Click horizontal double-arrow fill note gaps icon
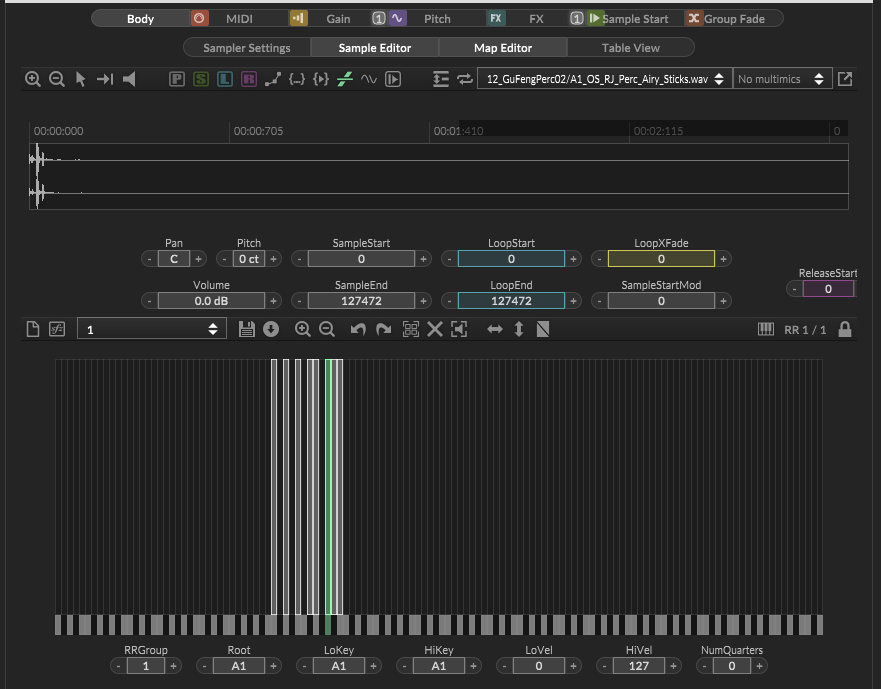881x689 pixels. coord(494,329)
